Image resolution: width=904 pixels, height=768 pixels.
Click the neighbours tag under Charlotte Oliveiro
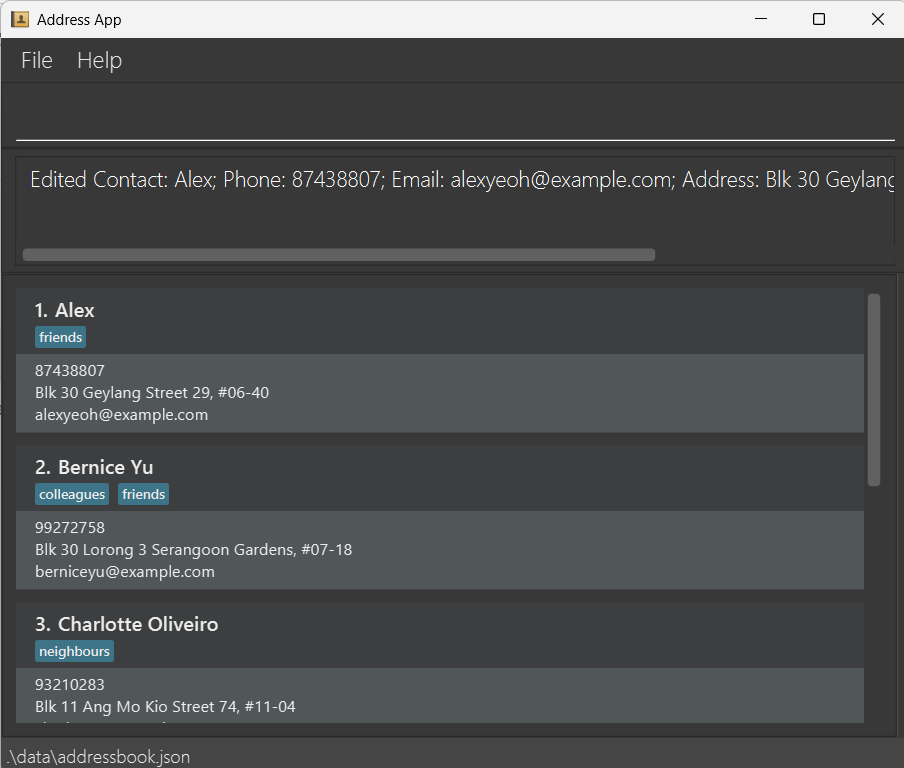point(74,652)
